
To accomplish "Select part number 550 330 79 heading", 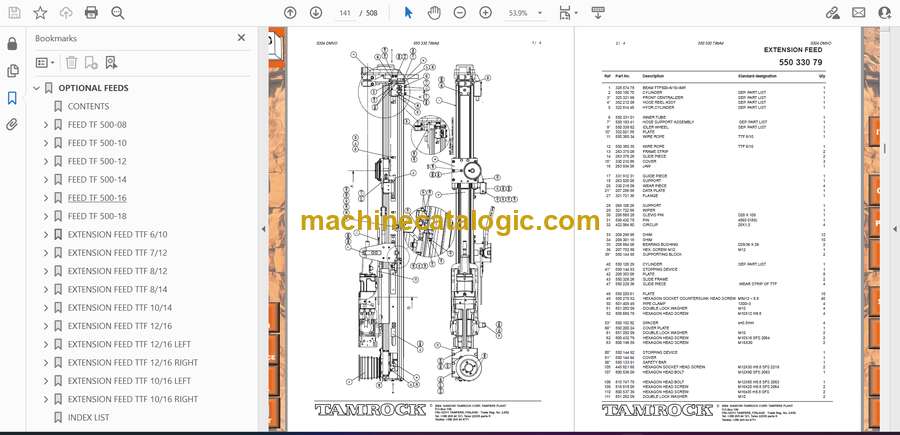I will pyautogui.click(x=801, y=62).
